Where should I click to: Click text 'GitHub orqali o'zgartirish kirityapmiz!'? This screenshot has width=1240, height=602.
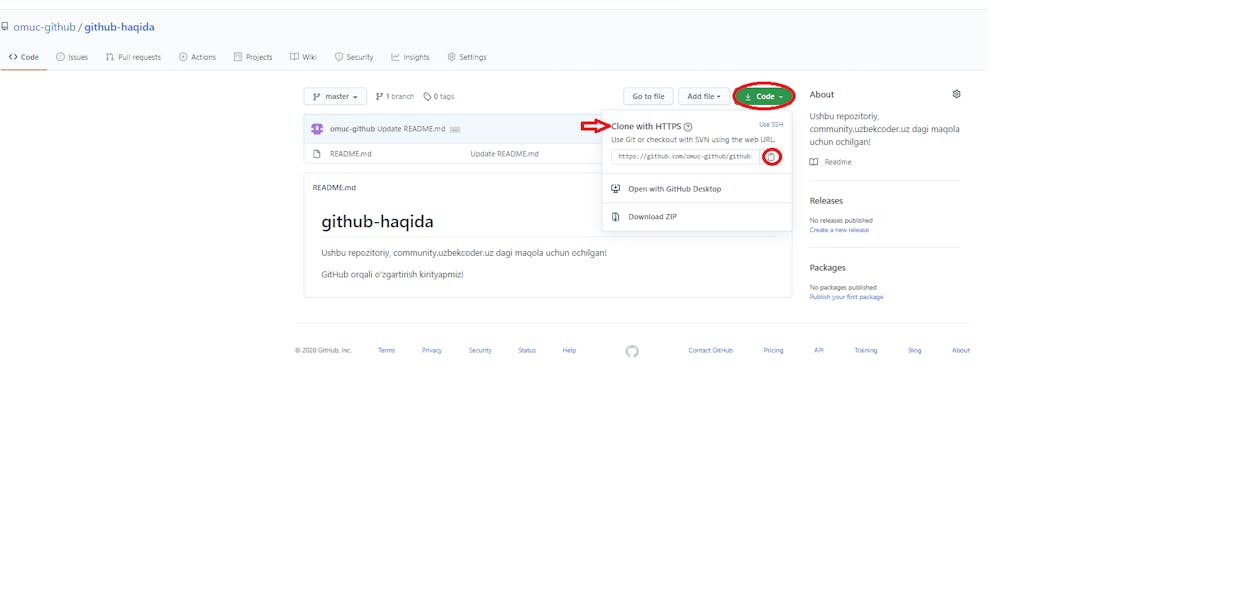[x=392, y=274]
